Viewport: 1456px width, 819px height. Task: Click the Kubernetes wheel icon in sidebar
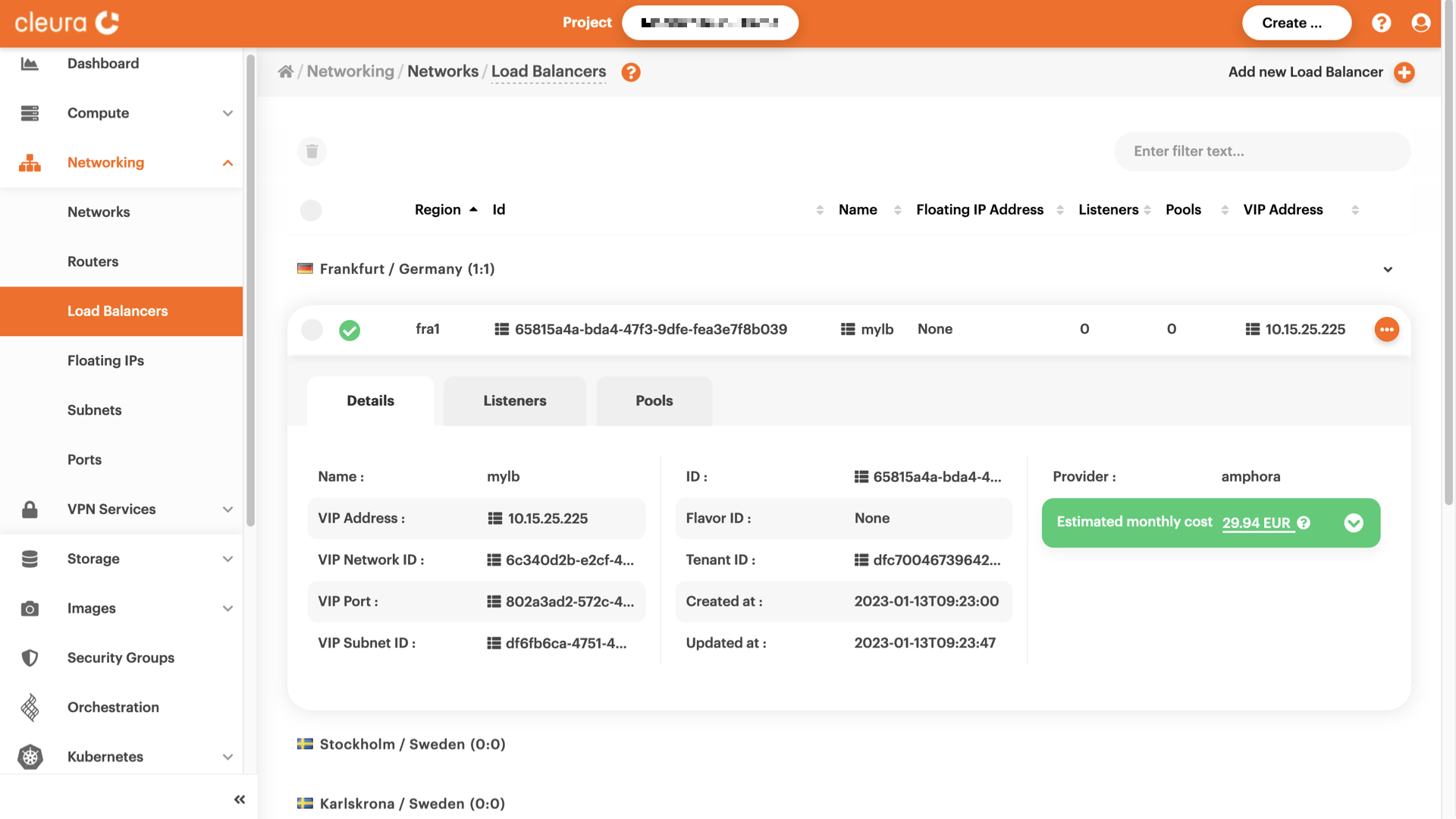coord(30,756)
